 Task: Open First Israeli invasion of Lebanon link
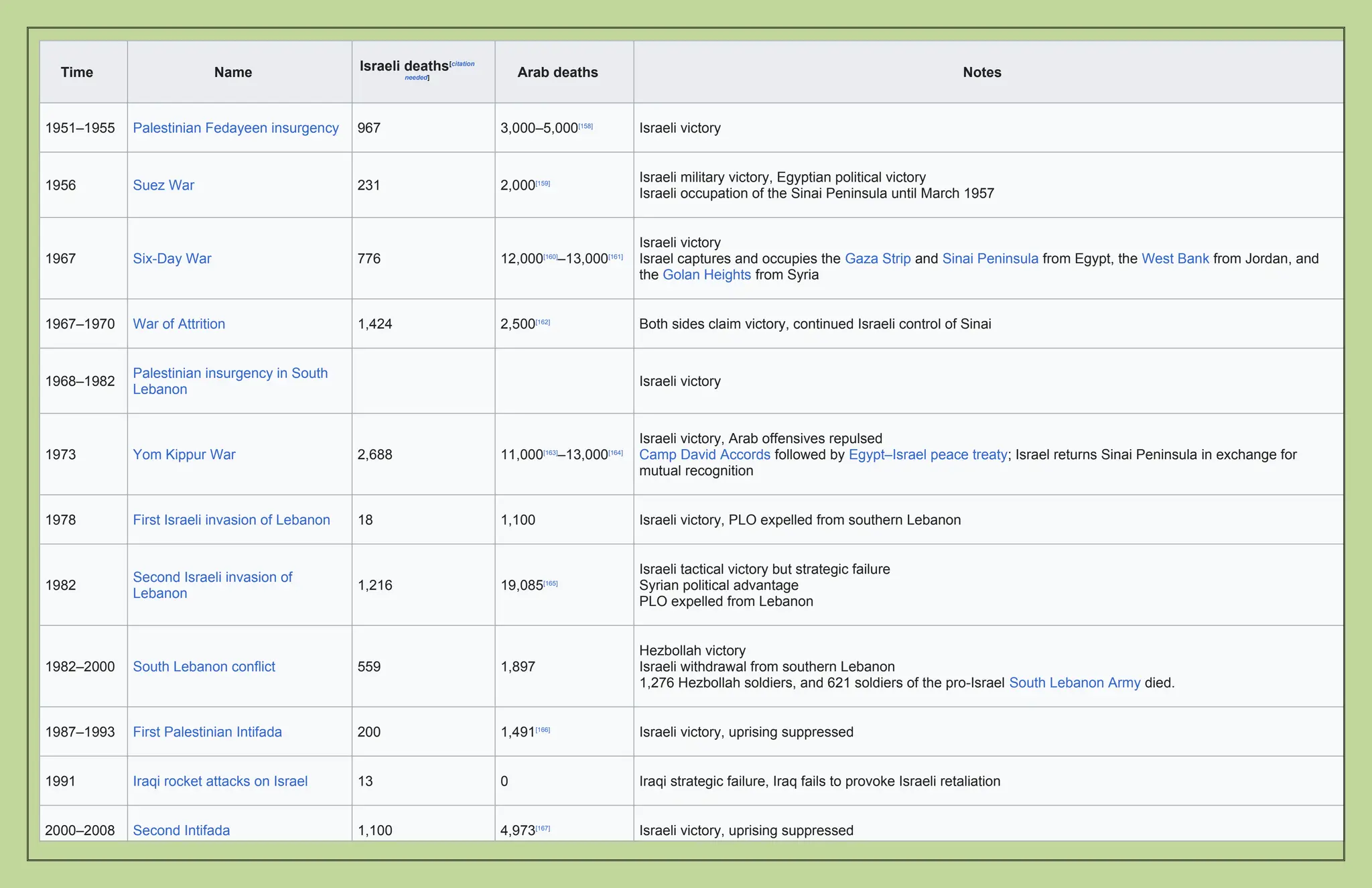(x=231, y=520)
